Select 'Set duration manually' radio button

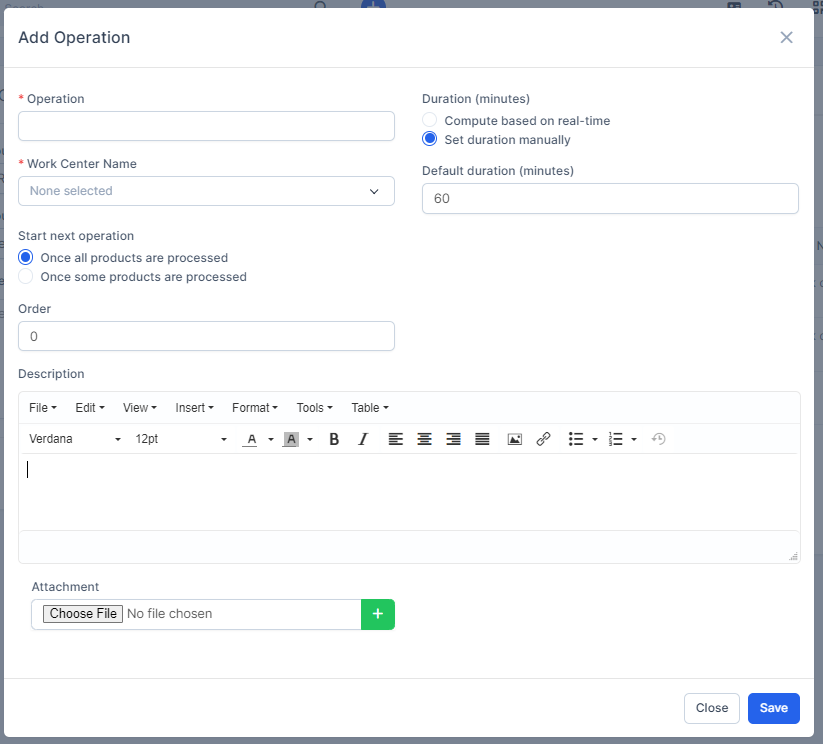point(430,139)
